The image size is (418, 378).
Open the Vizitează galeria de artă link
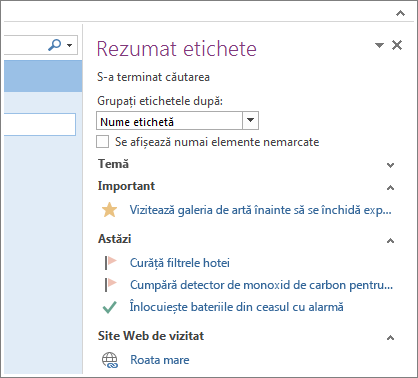point(260,210)
